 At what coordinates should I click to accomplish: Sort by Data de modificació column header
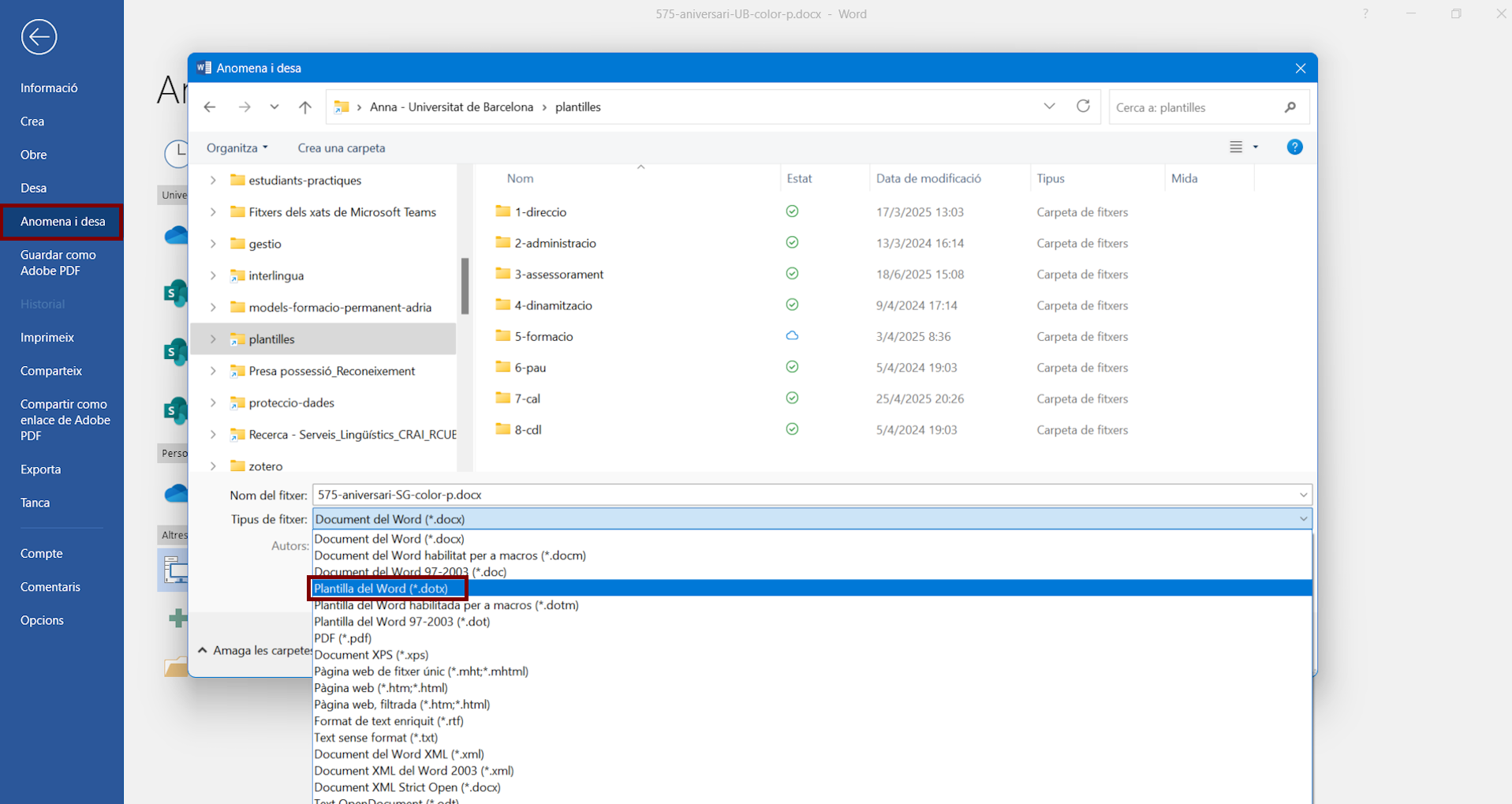coord(928,178)
